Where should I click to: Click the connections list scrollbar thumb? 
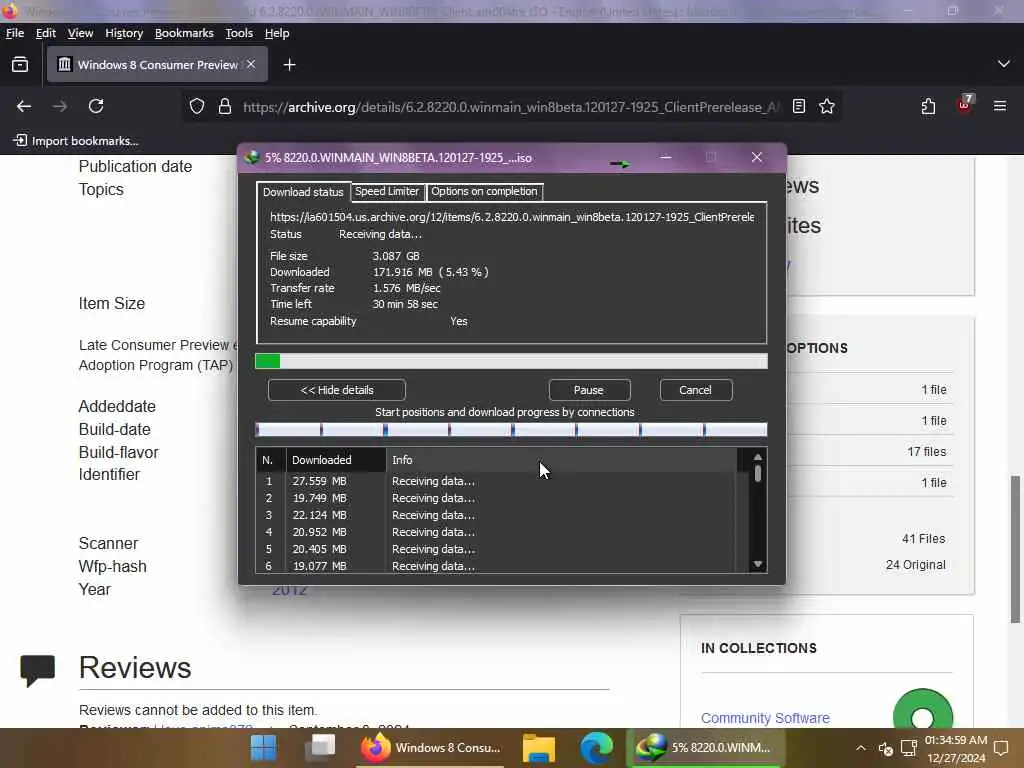pos(758,473)
